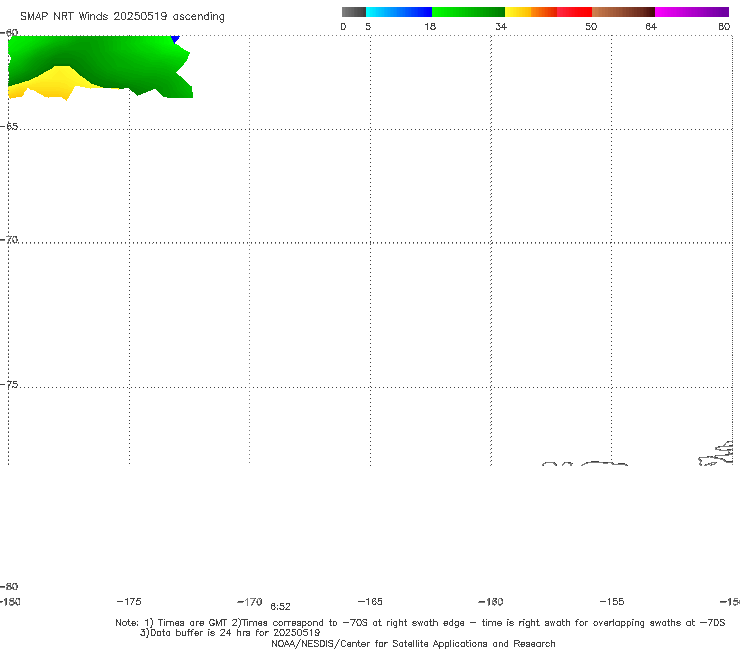
Task: Click the swath time label '6:52'
Action: coord(280,607)
